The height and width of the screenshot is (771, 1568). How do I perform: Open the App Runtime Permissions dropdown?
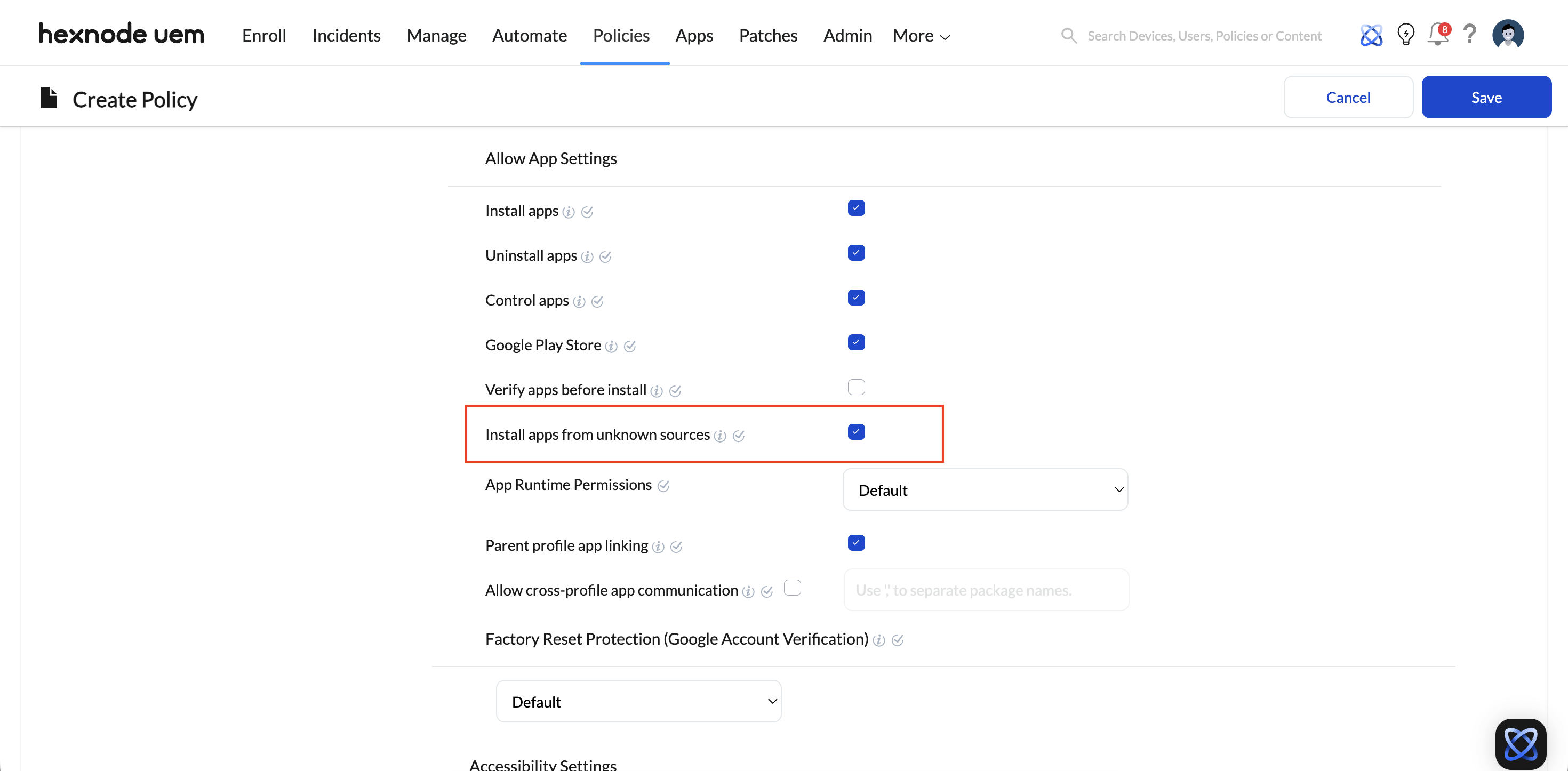click(x=985, y=490)
